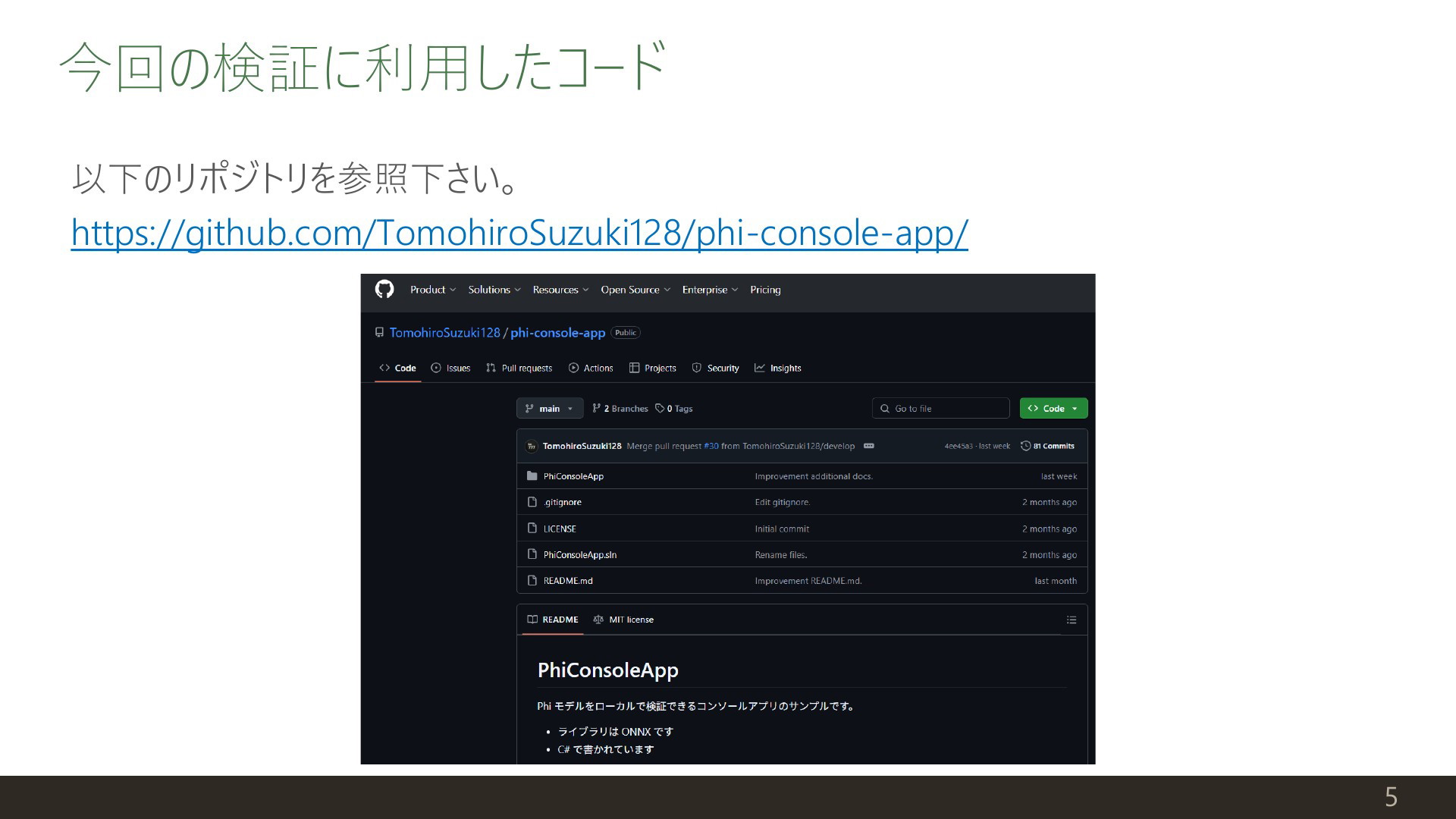View the 0 Tags list
The height and width of the screenshot is (819, 1456).
[674, 409]
